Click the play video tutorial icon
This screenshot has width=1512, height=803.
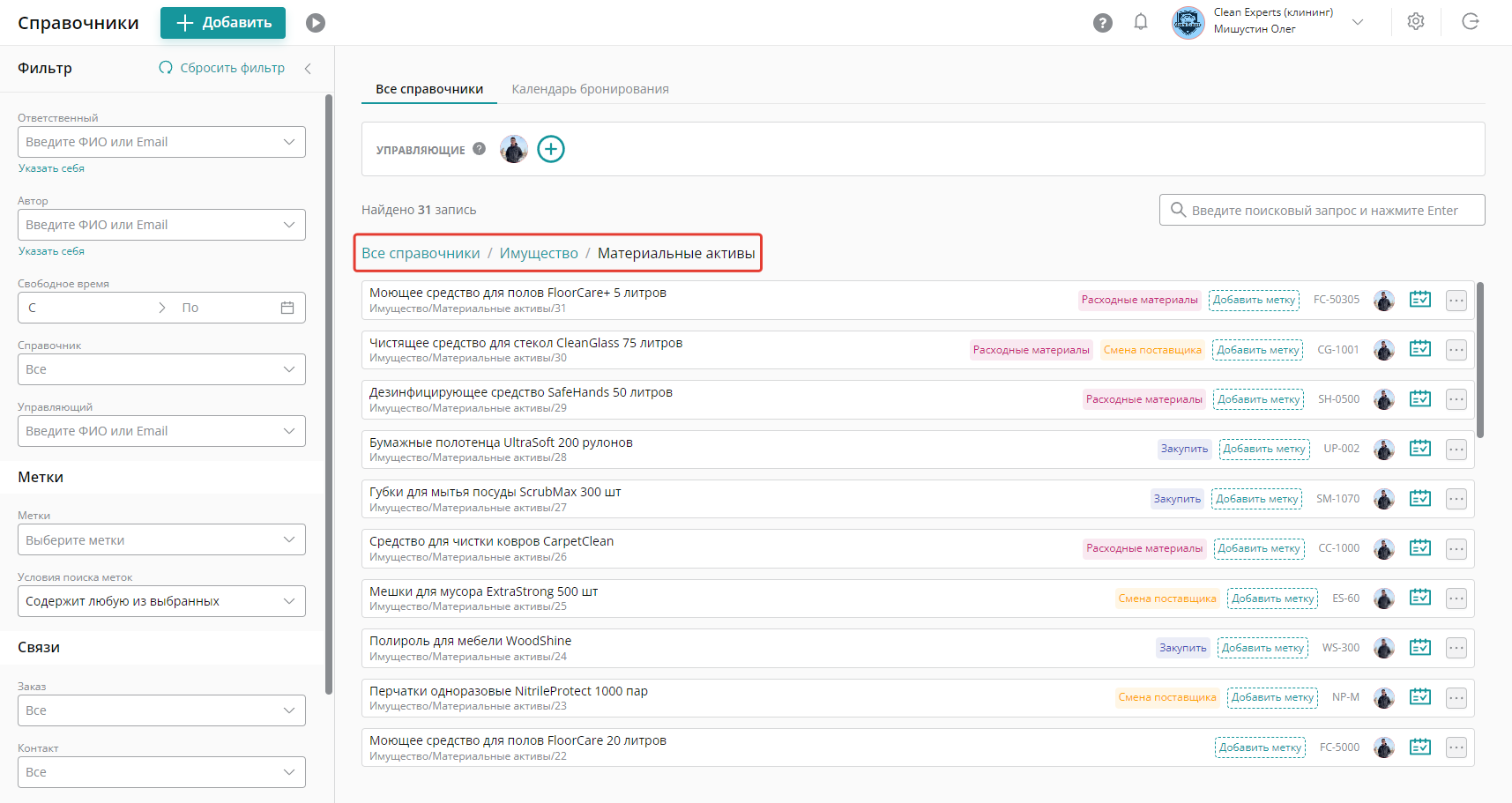(316, 23)
